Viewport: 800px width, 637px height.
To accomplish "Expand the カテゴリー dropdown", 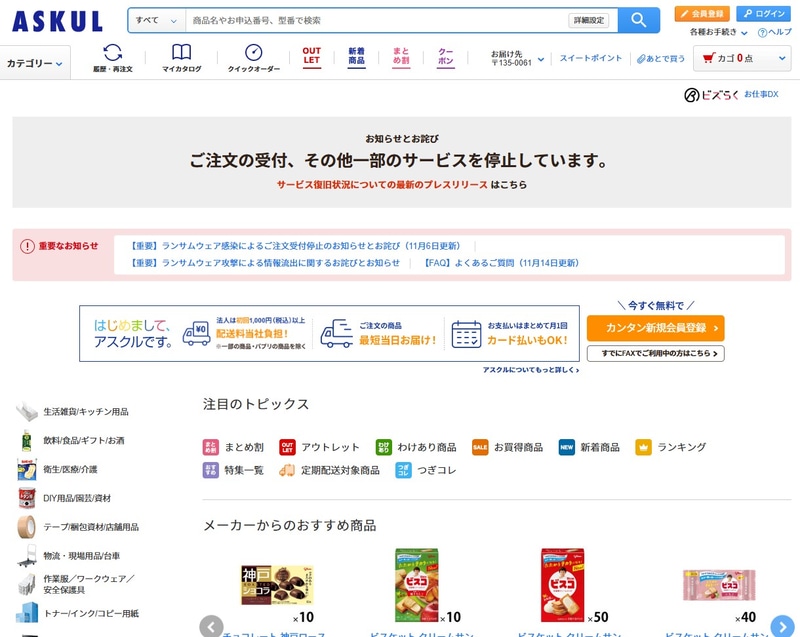I will pyautogui.click(x=35, y=63).
